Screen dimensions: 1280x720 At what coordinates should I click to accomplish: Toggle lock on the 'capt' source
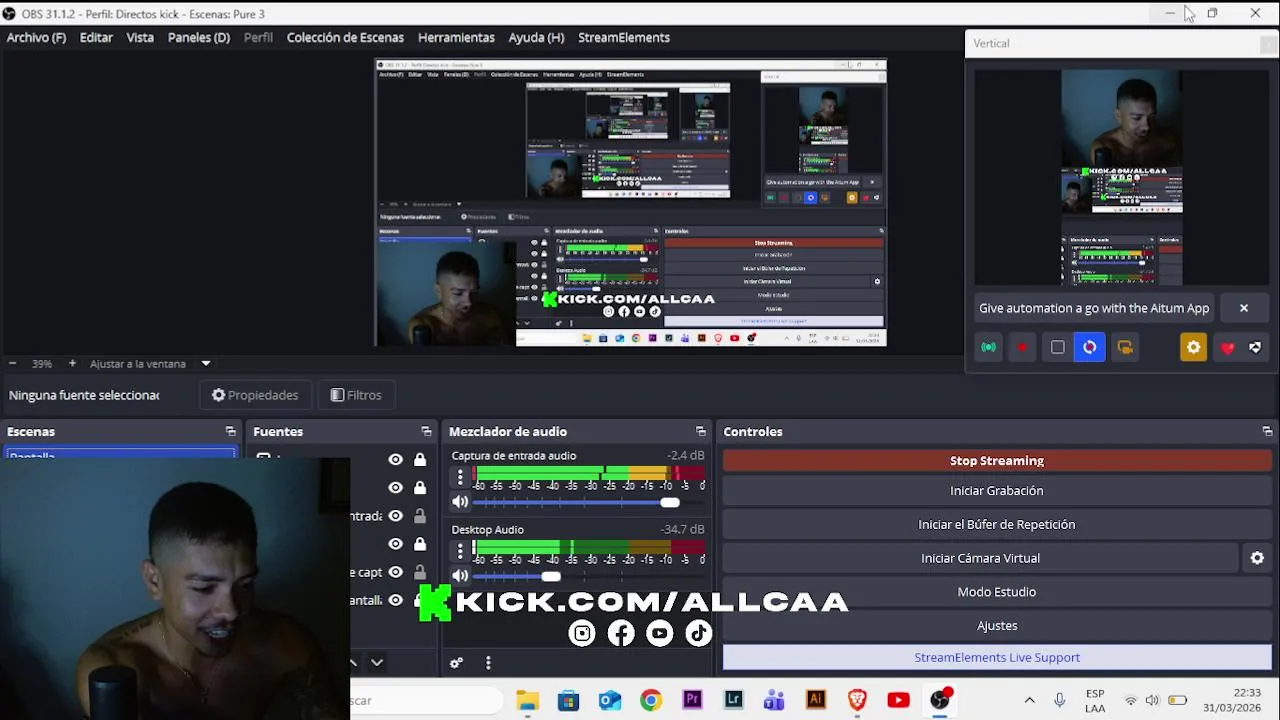[420, 572]
